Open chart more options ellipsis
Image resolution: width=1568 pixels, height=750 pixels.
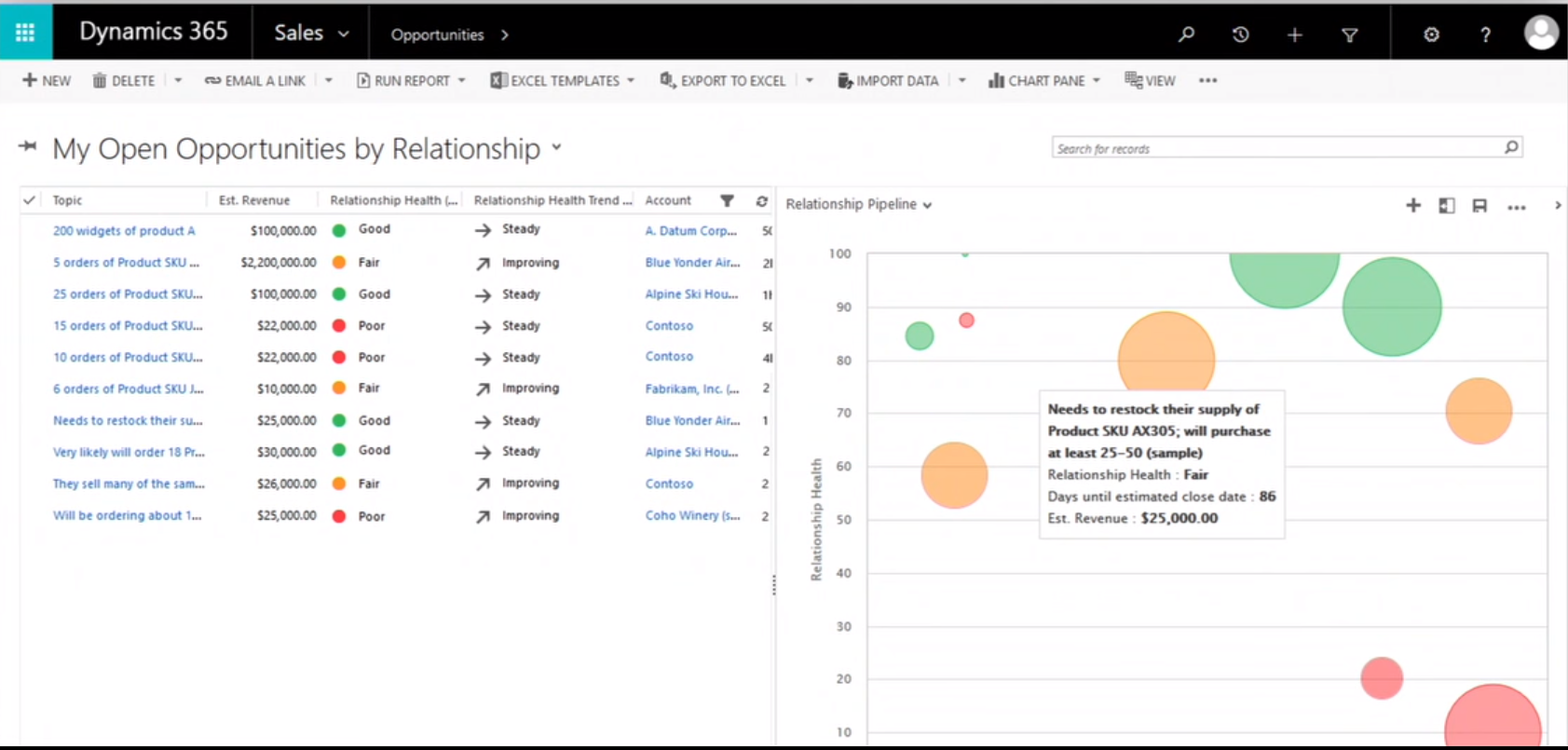(x=1516, y=207)
